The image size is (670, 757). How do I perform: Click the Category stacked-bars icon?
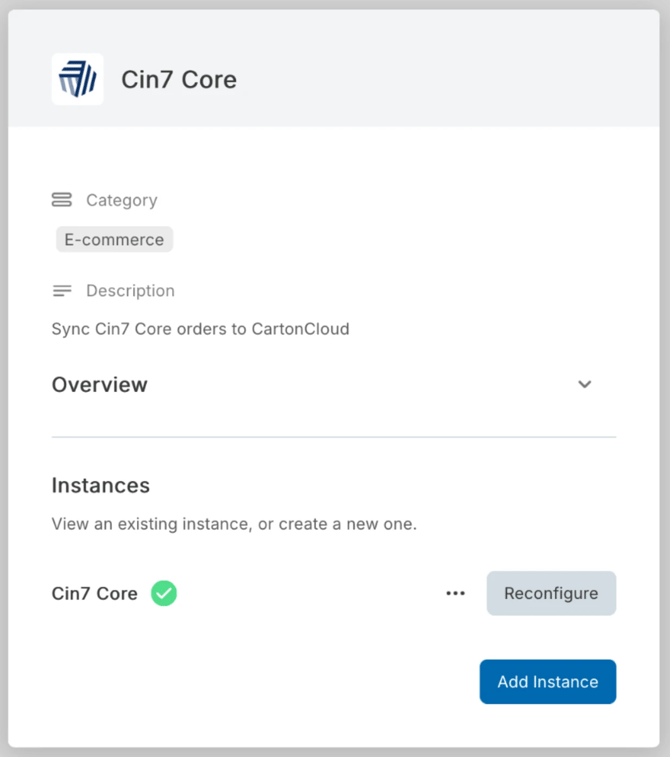[62, 200]
